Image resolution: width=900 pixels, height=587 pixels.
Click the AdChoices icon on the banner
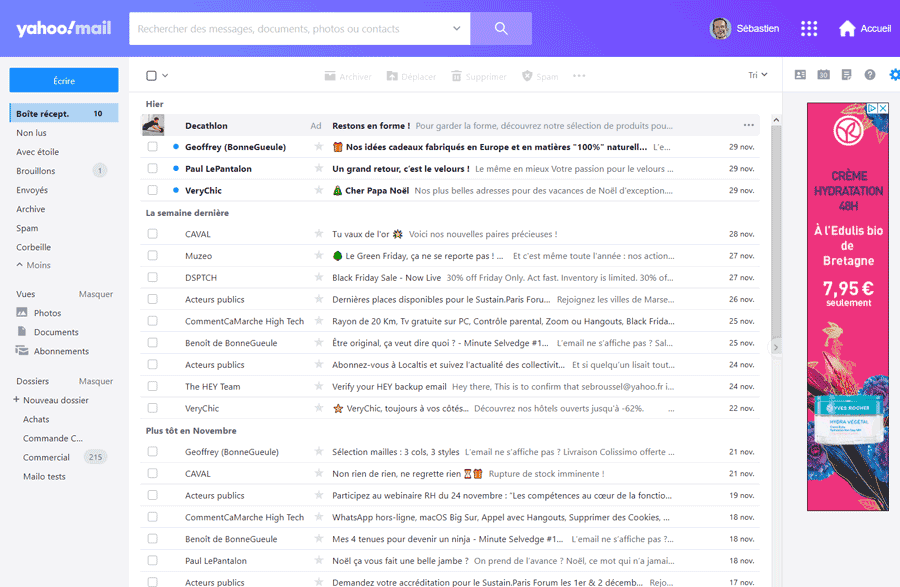coord(871,108)
